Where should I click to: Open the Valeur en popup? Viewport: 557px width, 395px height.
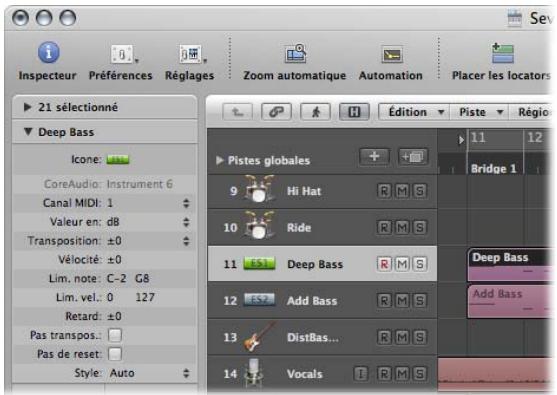point(186,222)
